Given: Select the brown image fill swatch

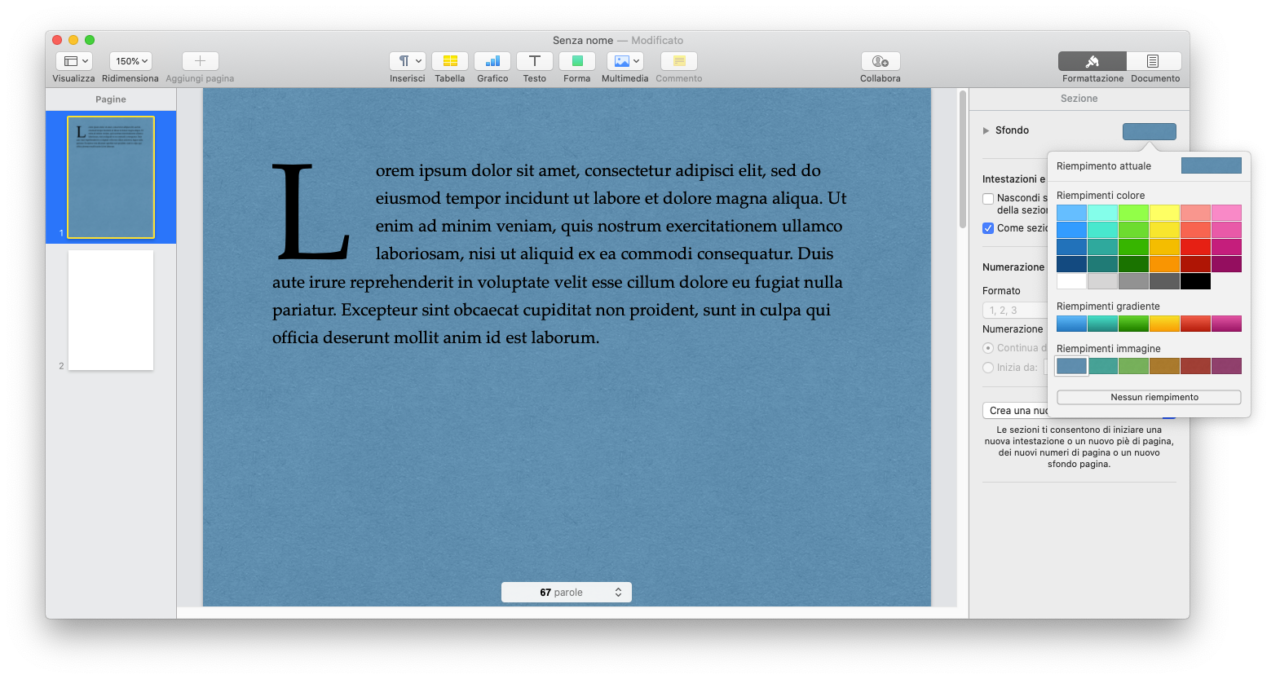Looking at the screenshot, I should [1164, 366].
